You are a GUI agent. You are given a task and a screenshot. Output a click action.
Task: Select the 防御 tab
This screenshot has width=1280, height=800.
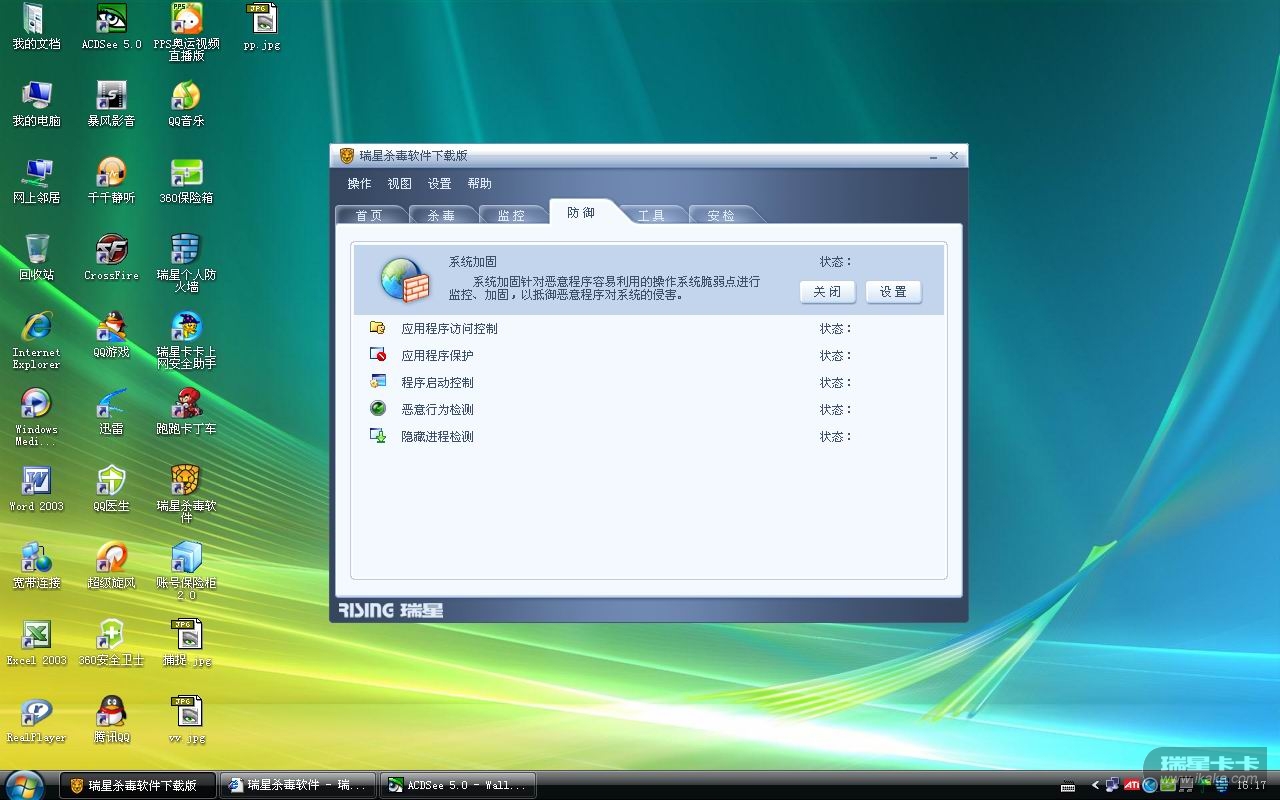581,212
